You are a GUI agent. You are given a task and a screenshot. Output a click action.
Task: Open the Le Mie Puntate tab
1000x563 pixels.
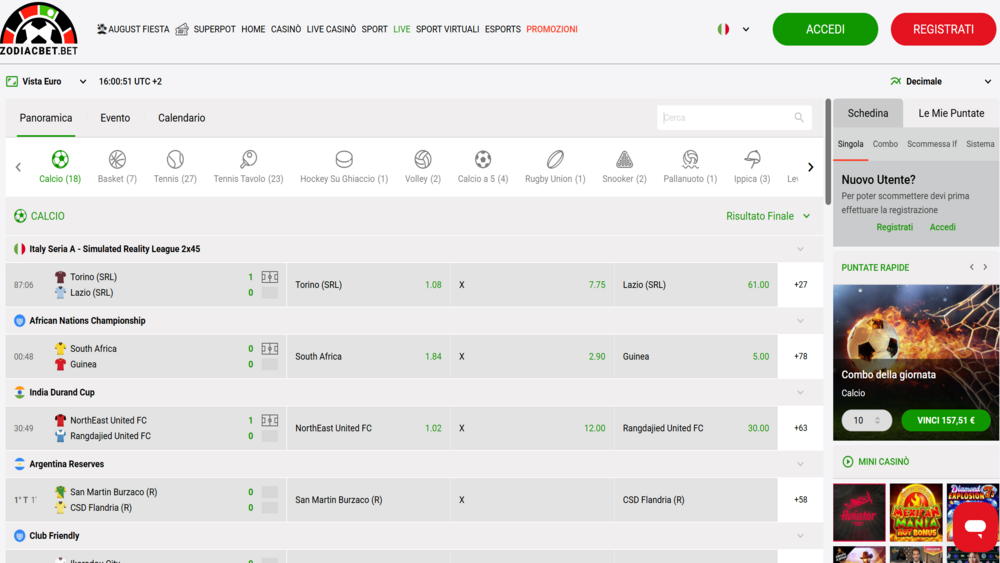pos(951,113)
